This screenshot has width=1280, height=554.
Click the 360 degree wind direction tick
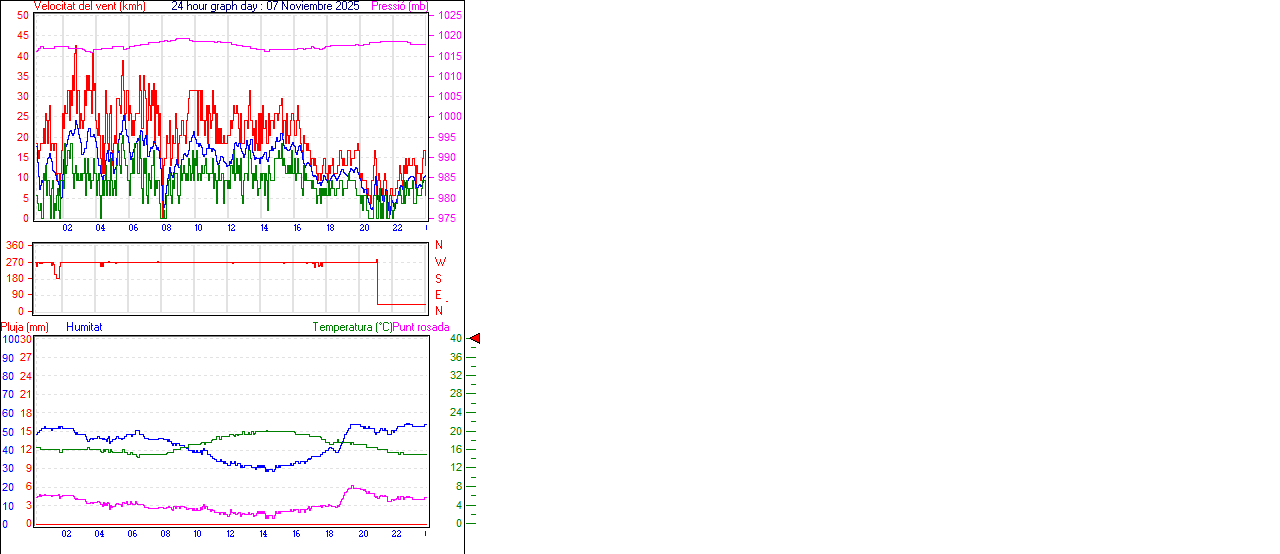(x=15, y=246)
